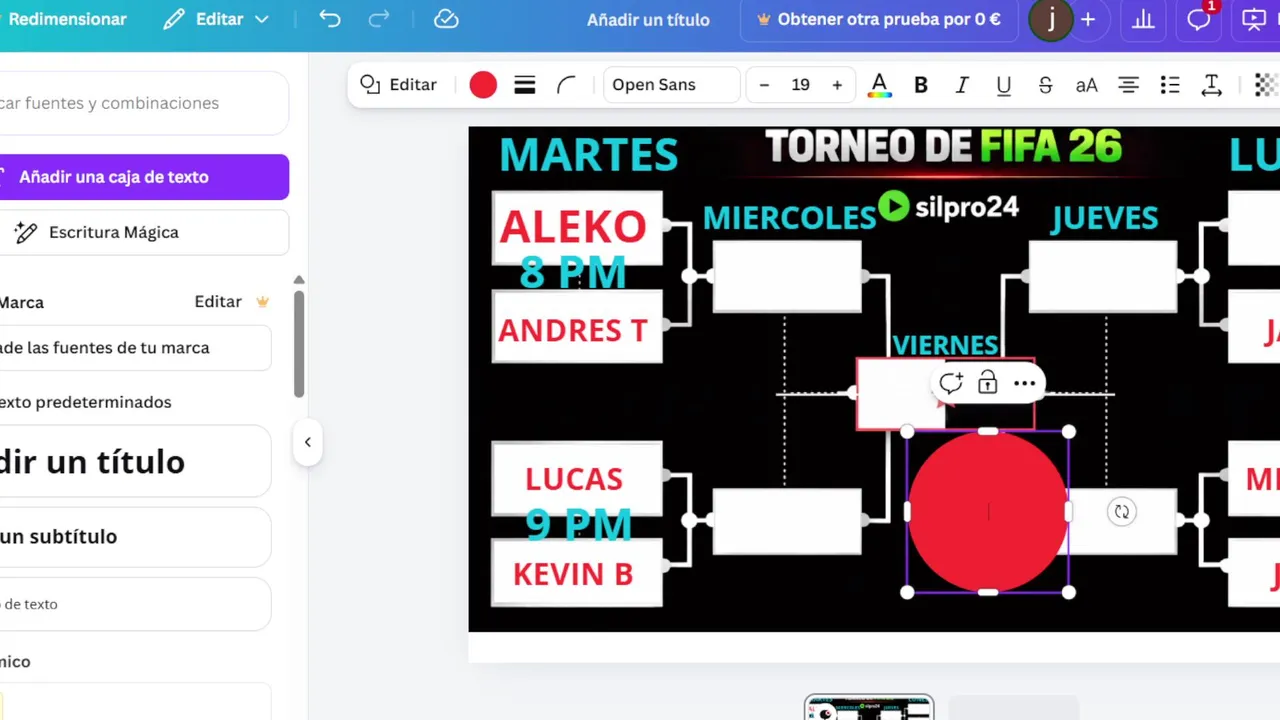The image size is (1280, 720).
Task: Select the ALEKO text on canvas
Action: 573,226
